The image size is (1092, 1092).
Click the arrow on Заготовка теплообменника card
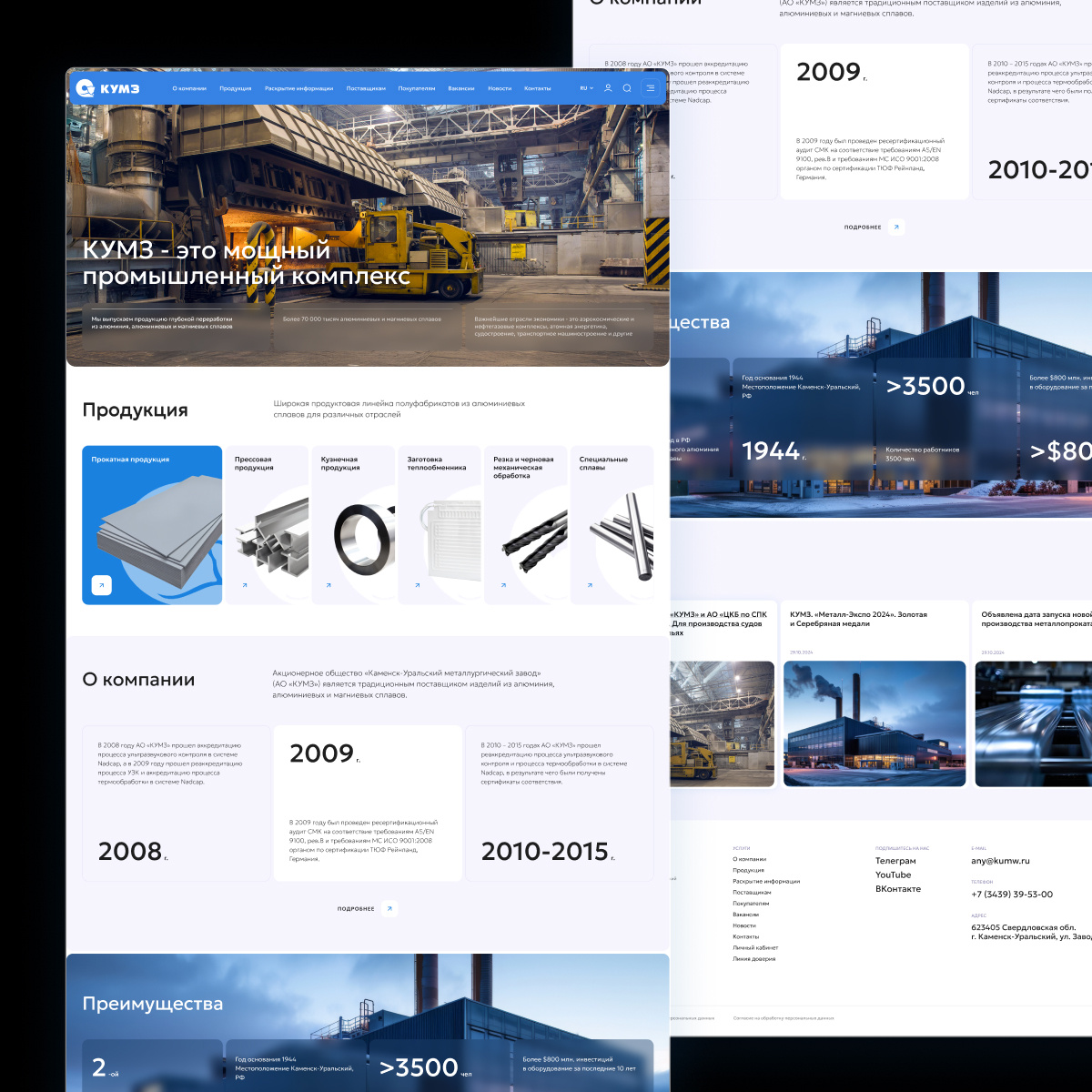click(x=418, y=585)
